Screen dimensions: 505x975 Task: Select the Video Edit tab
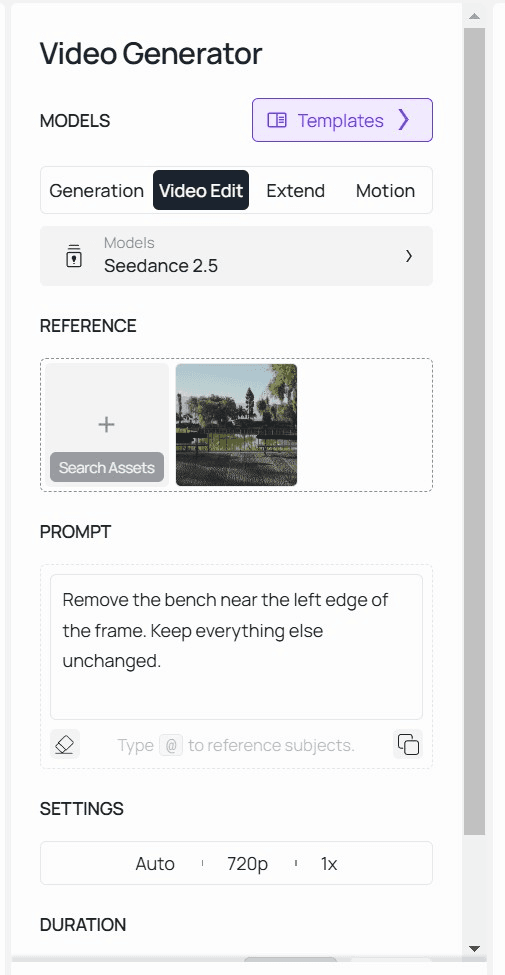[201, 190]
